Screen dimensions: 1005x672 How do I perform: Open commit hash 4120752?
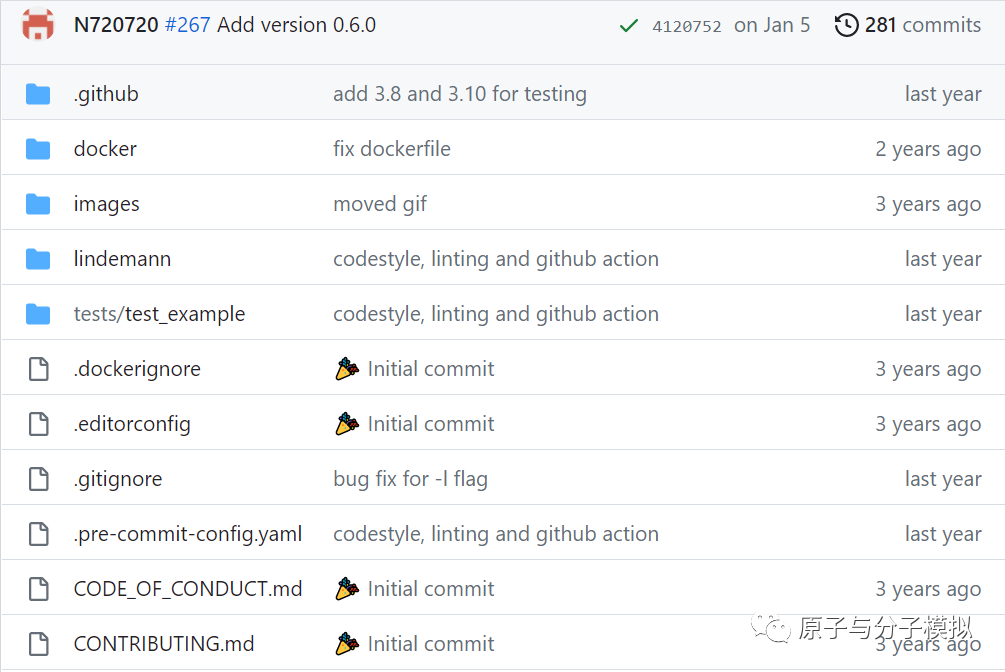[x=686, y=26]
